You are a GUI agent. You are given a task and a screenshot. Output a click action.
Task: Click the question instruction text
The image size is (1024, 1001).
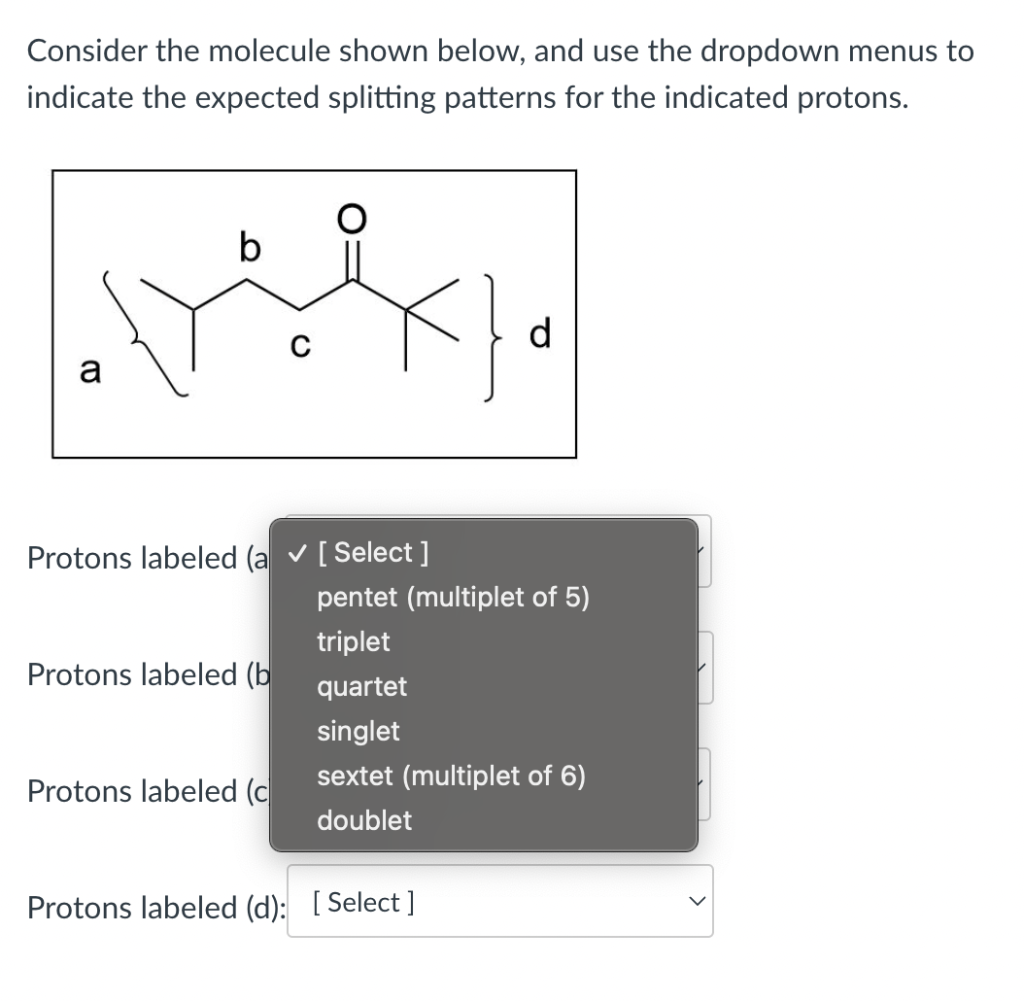[x=500, y=74]
